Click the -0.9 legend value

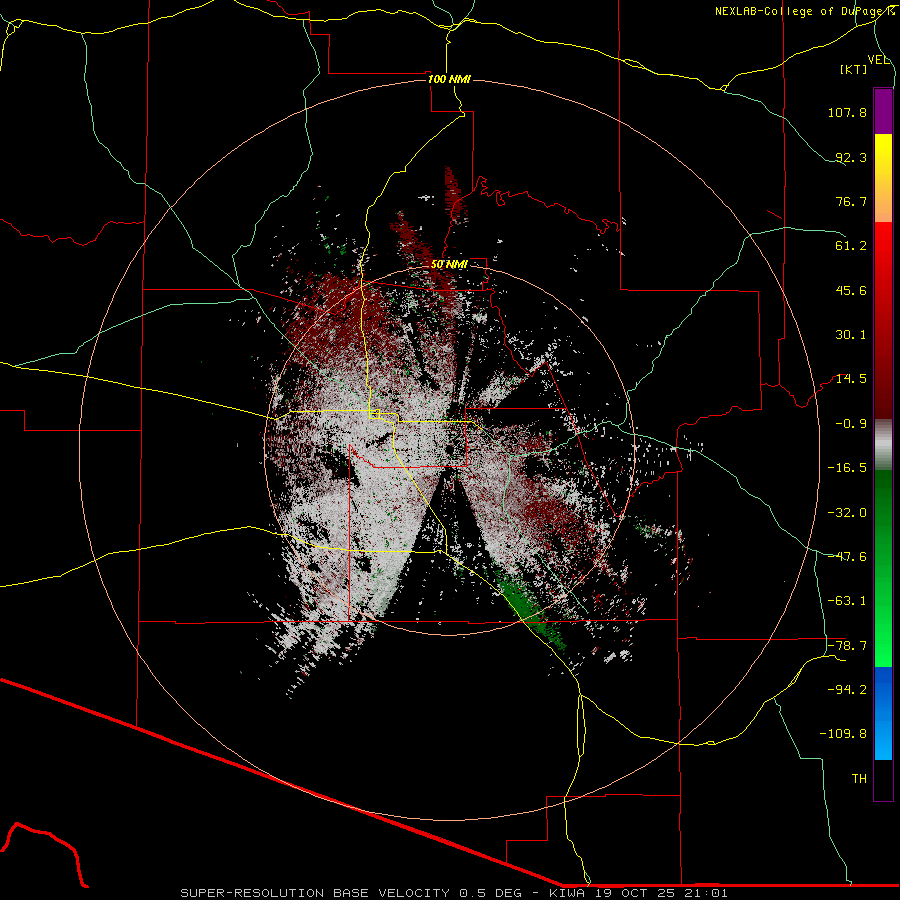point(851,424)
